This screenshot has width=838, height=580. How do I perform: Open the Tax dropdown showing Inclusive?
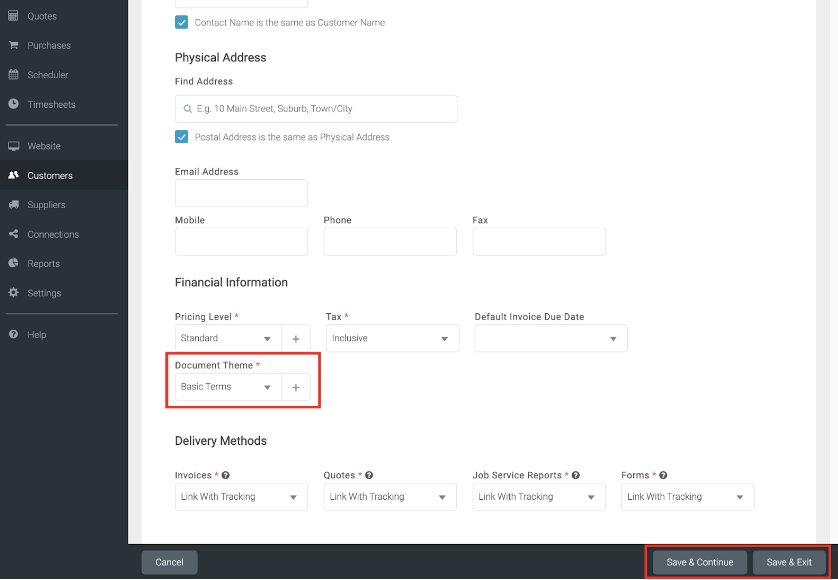[392, 338]
